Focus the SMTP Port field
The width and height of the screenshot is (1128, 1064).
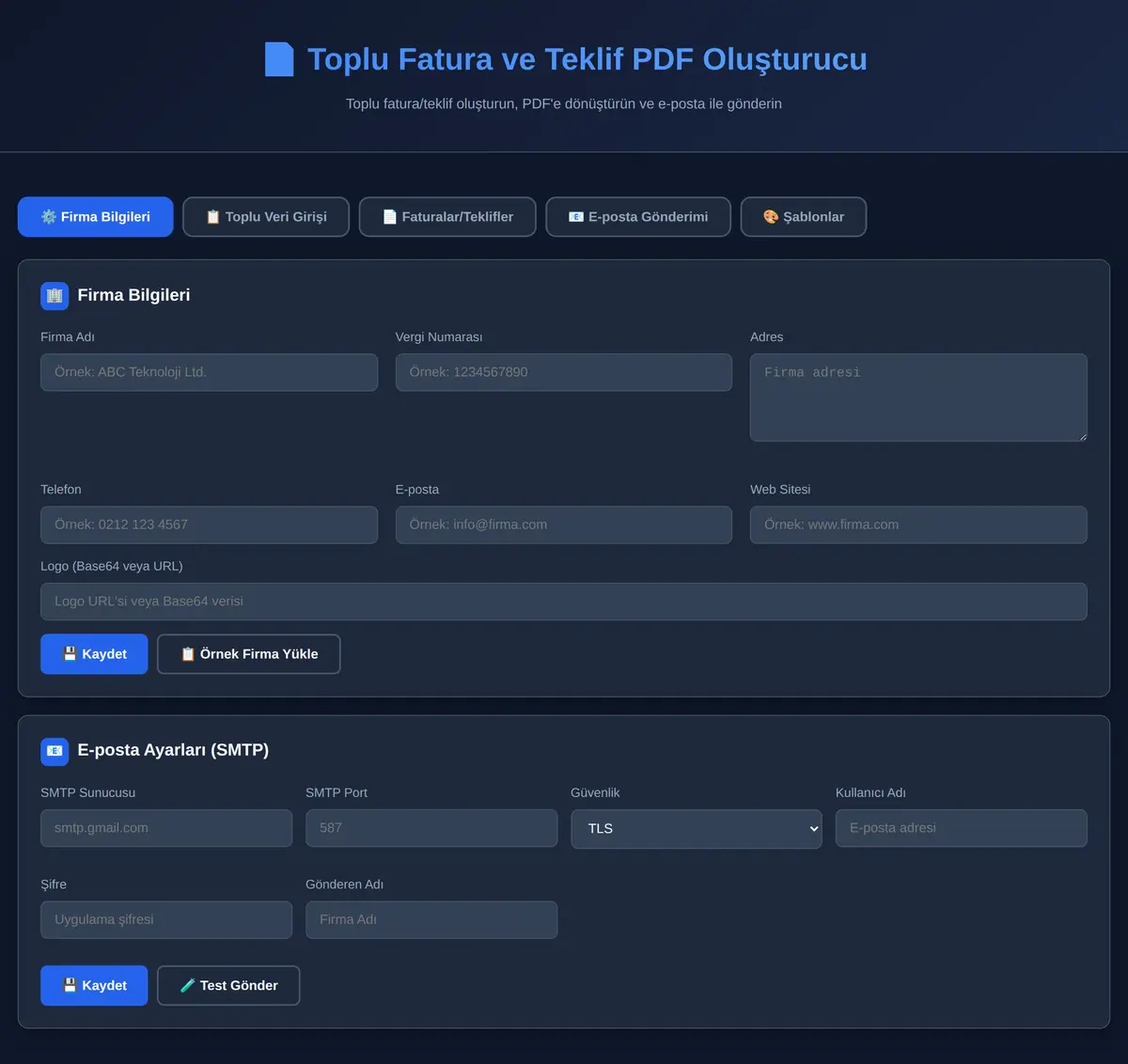point(431,828)
